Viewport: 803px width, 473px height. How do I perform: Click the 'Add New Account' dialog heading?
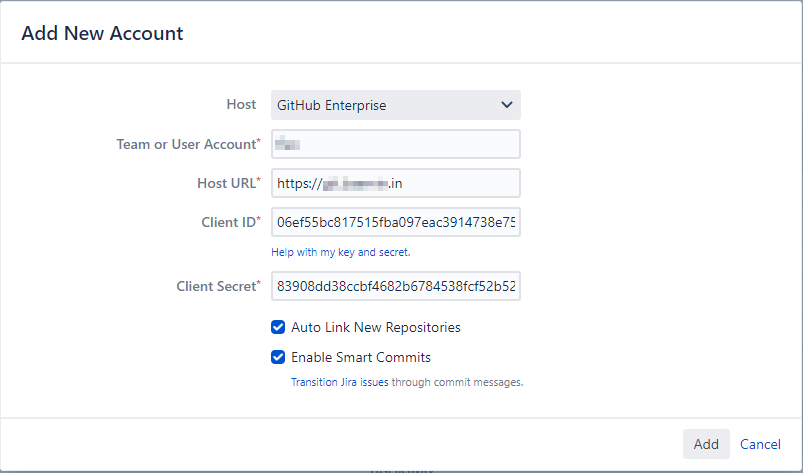pos(102,33)
